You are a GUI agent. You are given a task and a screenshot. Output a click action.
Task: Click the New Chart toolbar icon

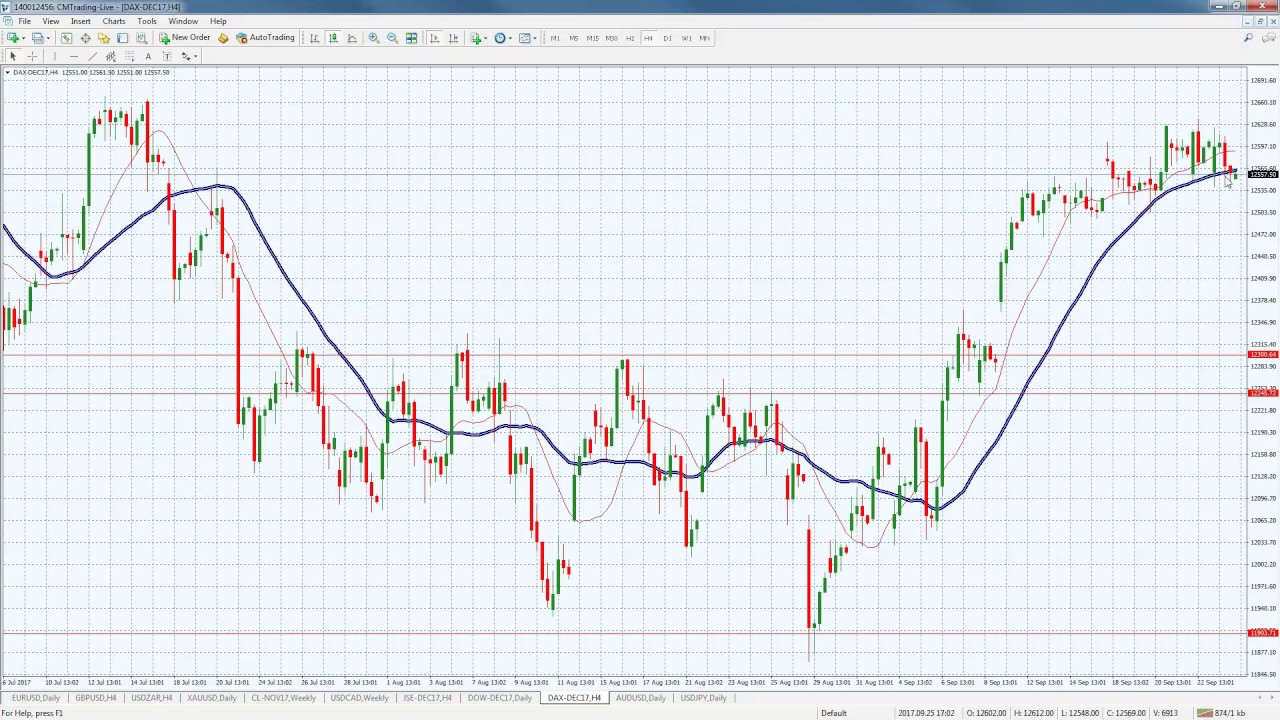[13, 38]
